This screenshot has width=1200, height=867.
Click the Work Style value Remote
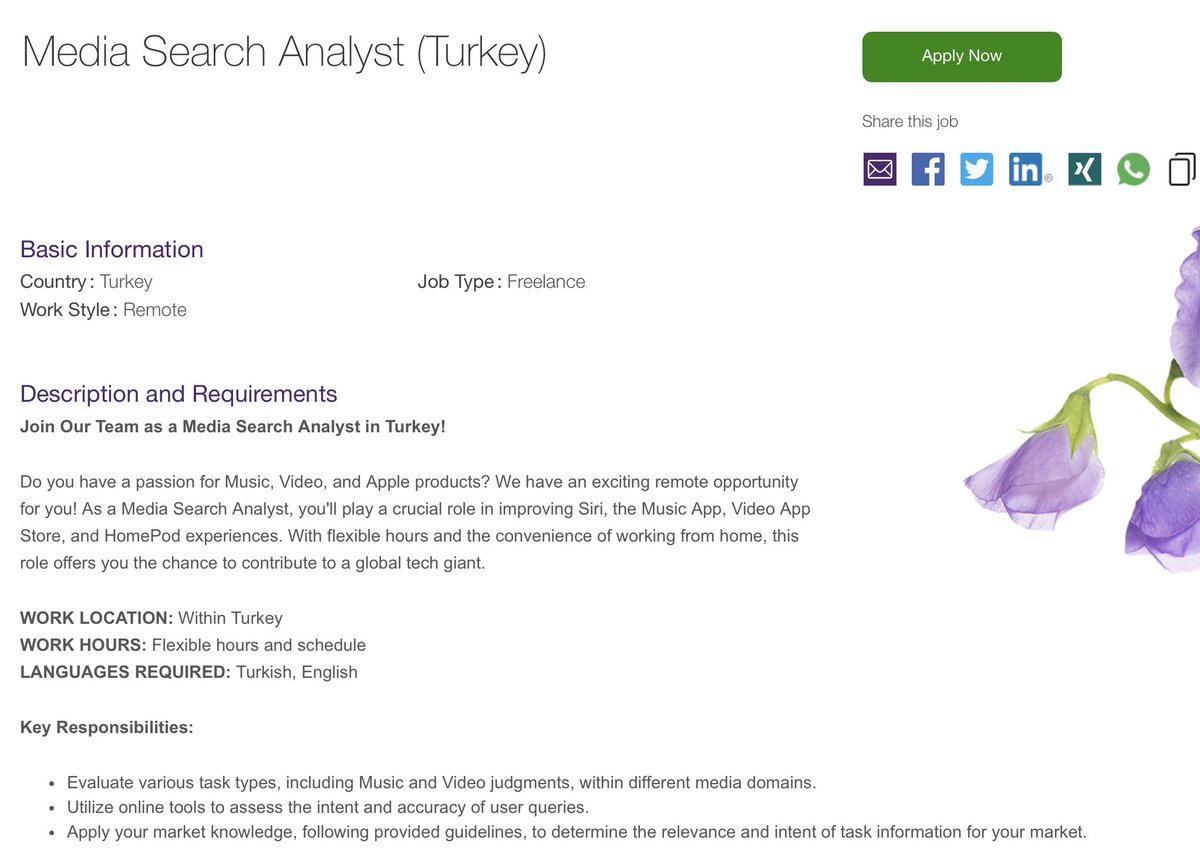pyautogui.click(x=155, y=310)
